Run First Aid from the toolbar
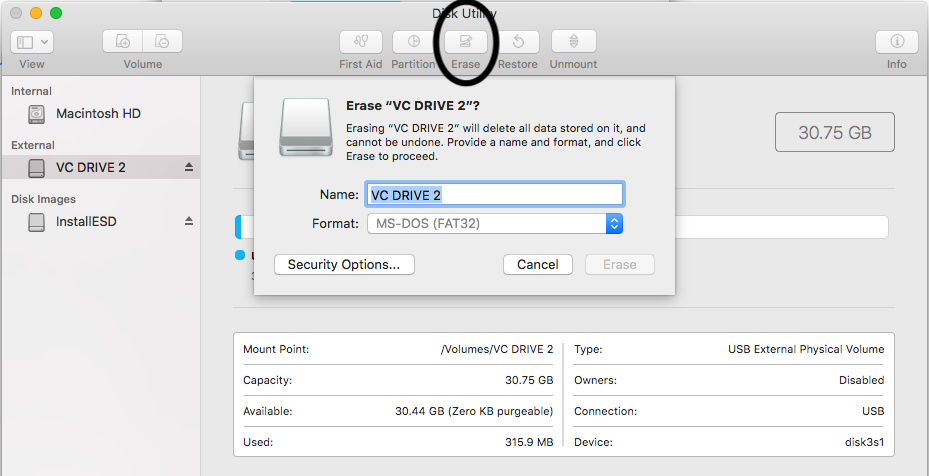 point(360,41)
